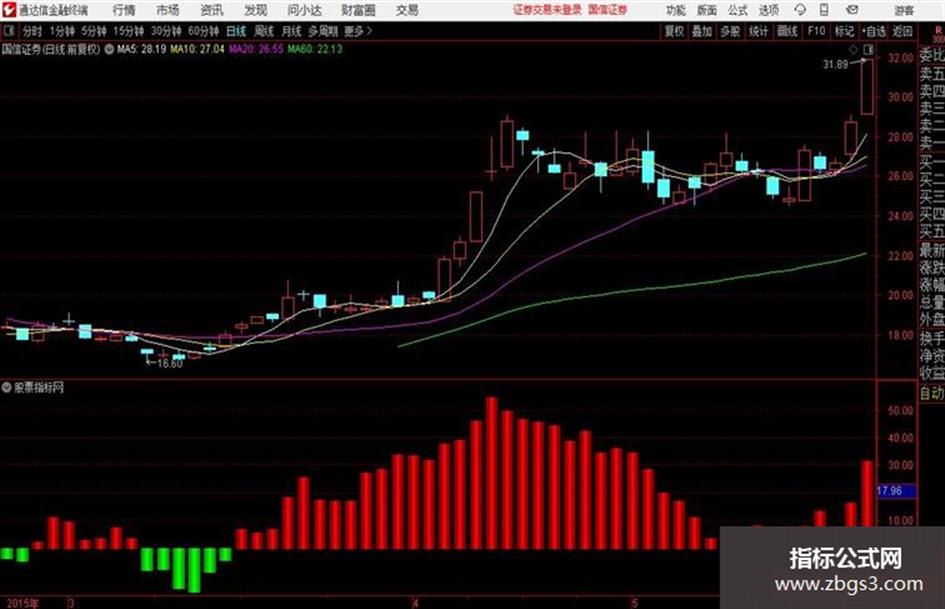Switch to the 15分钟 period tab
The height and width of the screenshot is (609, 945).
pos(128,31)
